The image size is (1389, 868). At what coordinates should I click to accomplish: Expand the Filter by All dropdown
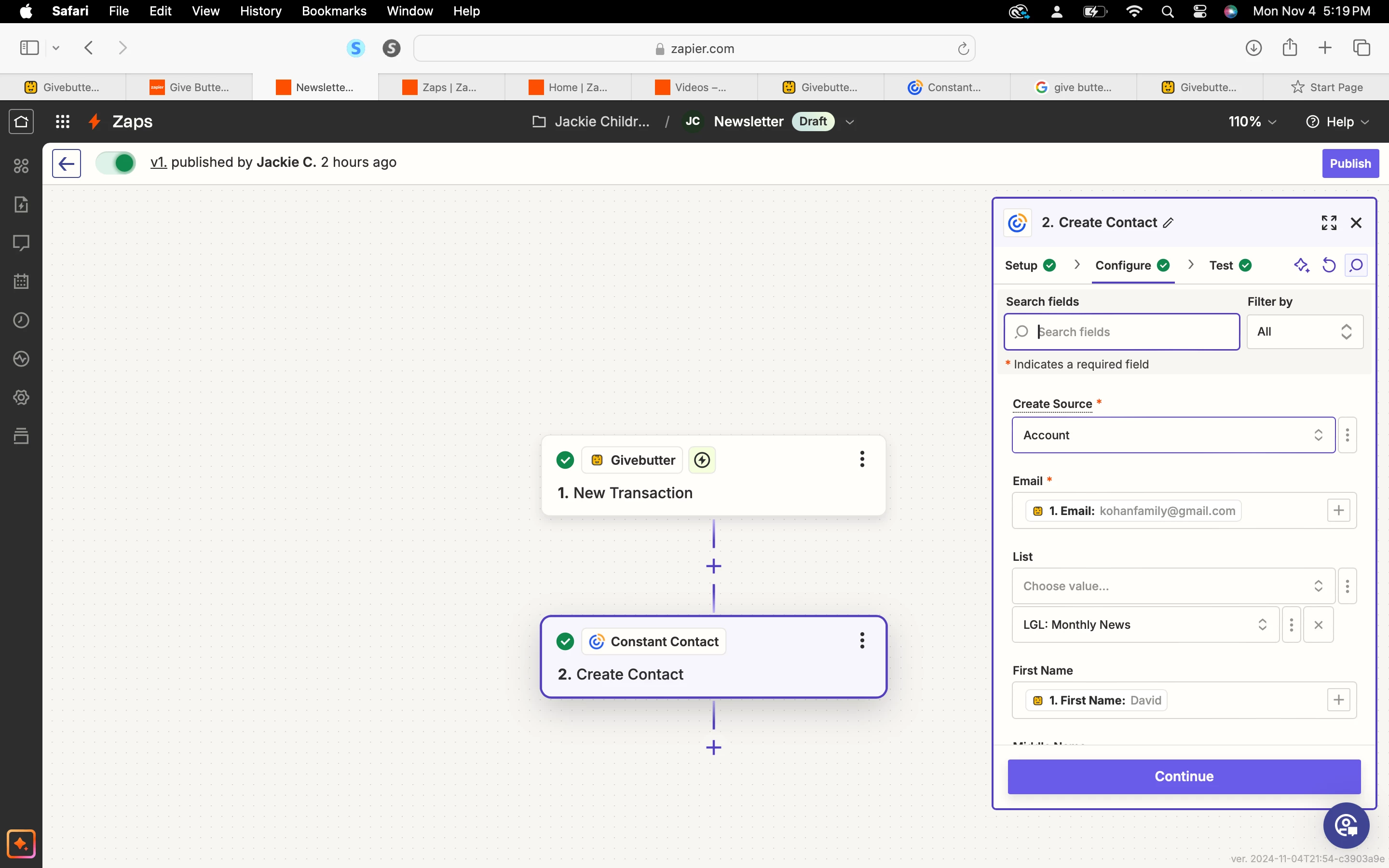(x=1304, y=332)
